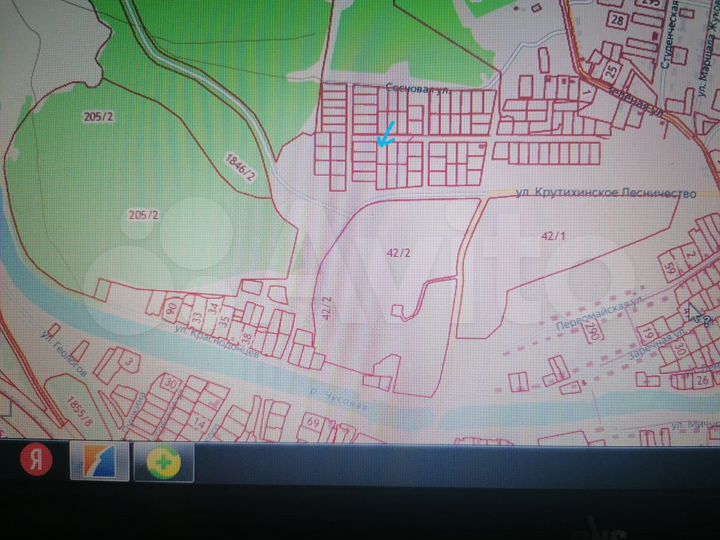Select the large central parcel labeled 42/2

[x=398, y=253]
